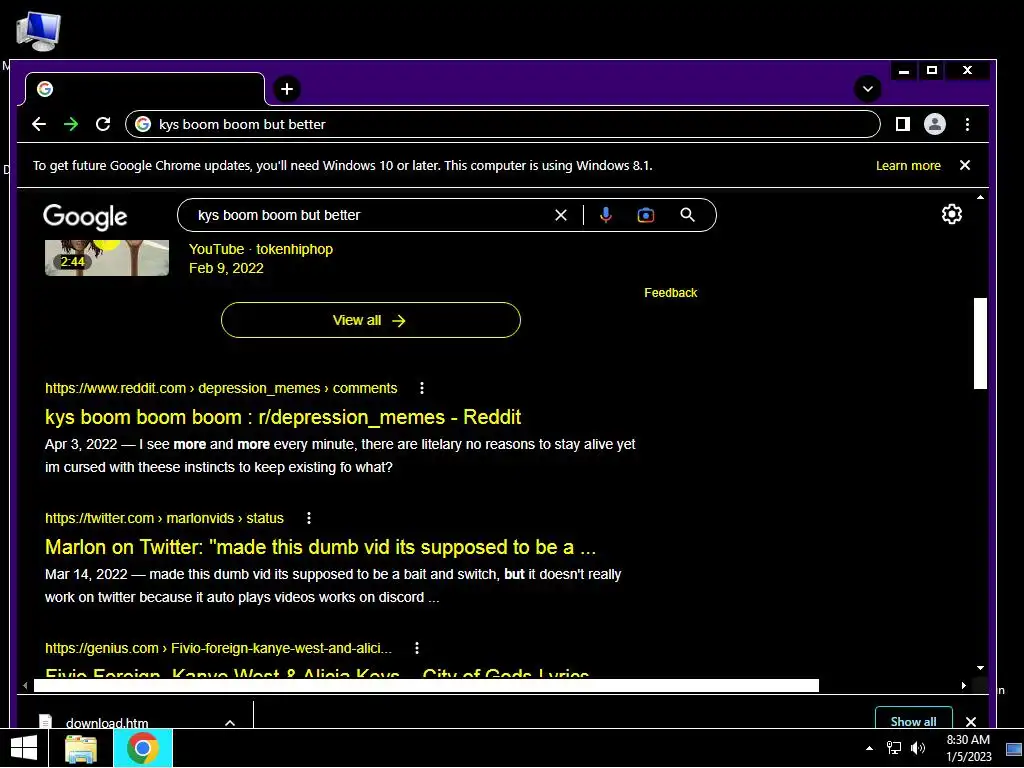Screen dimensions: 1024x768
Task: Open Chrome three-dot menu
Action: 967,124
